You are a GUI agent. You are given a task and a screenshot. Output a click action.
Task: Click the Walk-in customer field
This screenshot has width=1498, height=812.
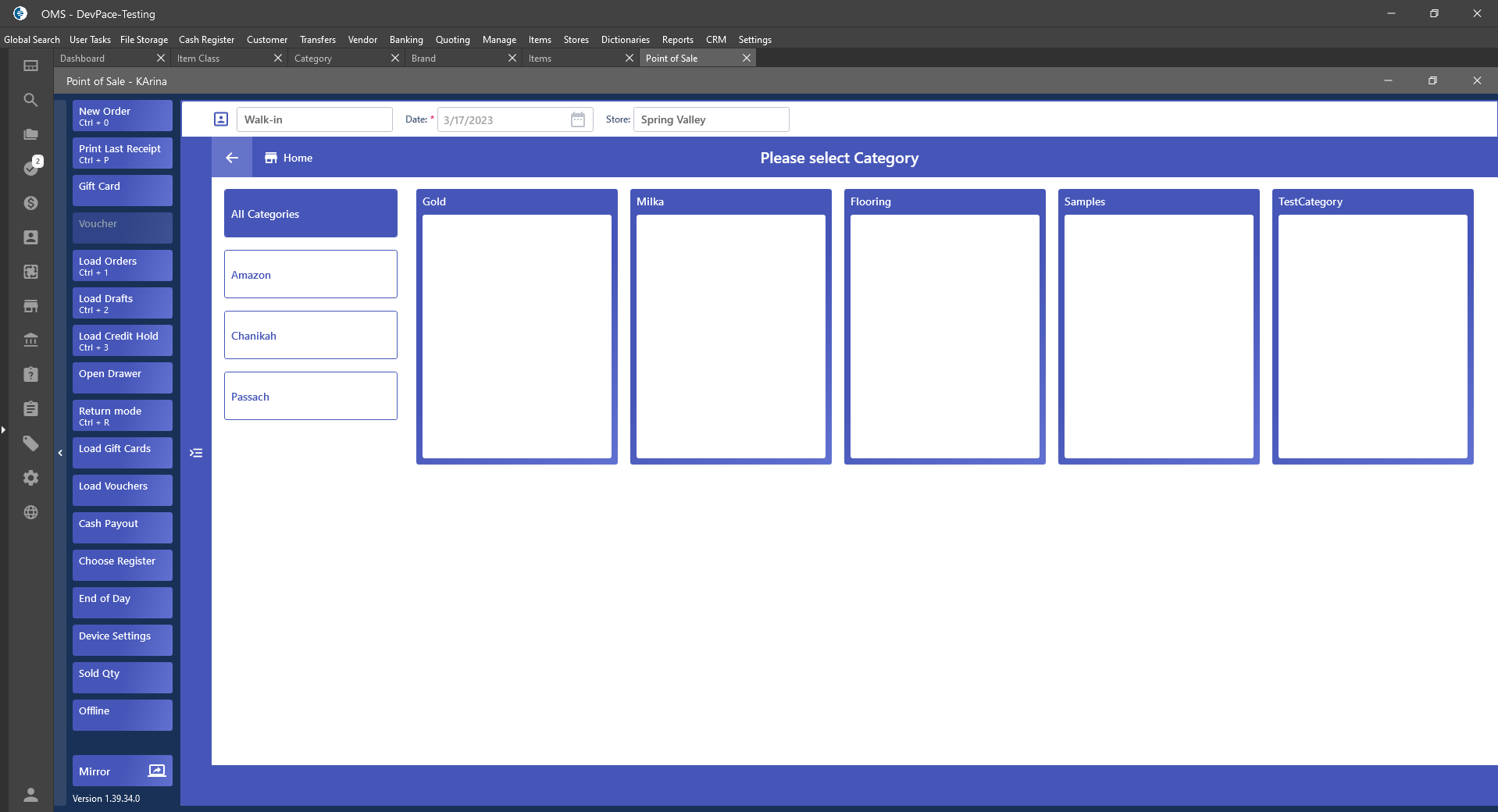[x=315, y=119]
